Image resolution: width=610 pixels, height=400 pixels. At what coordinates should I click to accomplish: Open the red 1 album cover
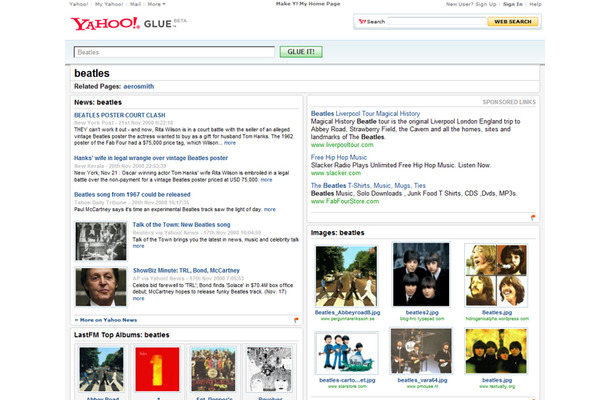[157, 369]
